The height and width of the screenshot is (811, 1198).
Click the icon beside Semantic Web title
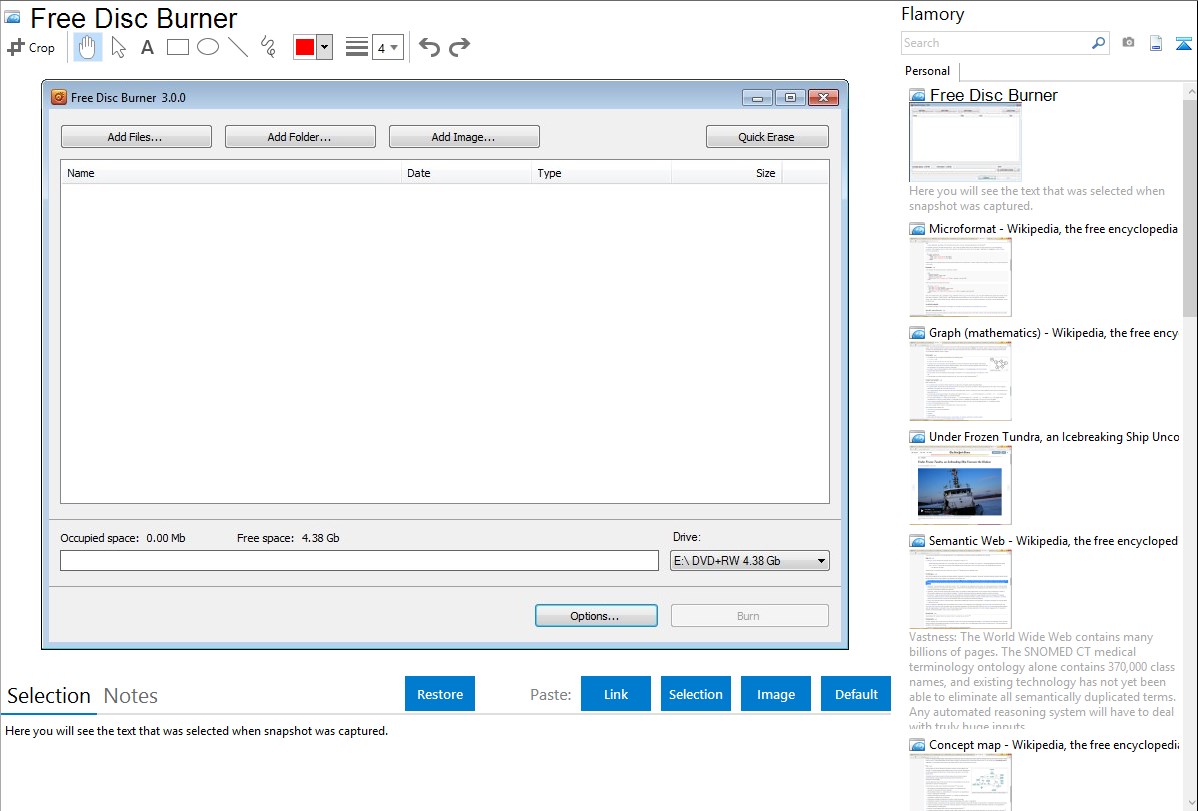point(917,541)
